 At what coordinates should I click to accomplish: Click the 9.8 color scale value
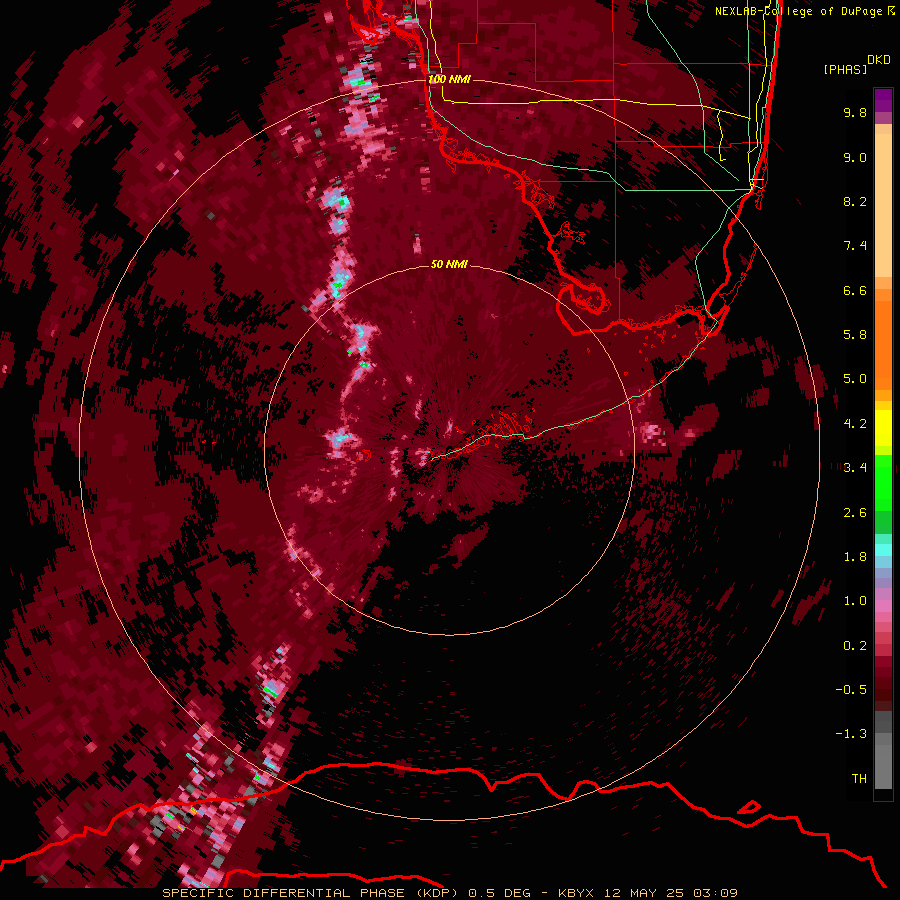coord(855,112)
